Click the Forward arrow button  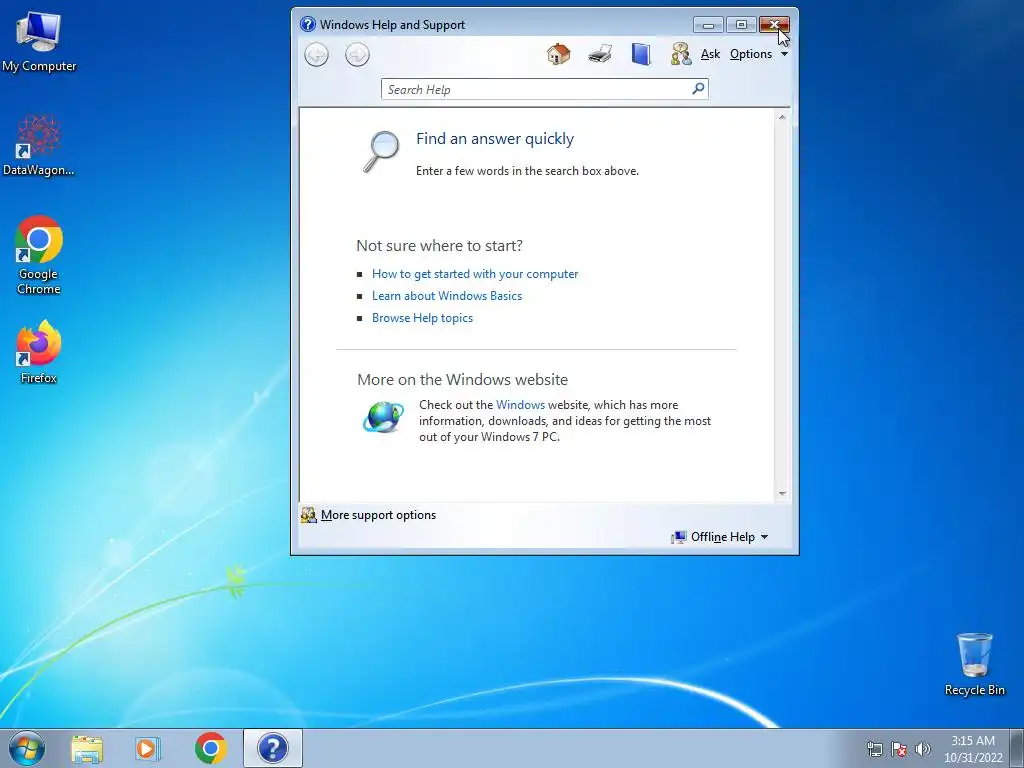click(357, 55)
